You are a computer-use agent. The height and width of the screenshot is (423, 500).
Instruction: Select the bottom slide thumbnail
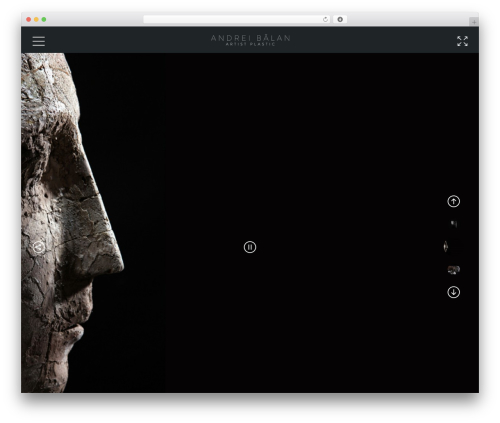[453, 269]
